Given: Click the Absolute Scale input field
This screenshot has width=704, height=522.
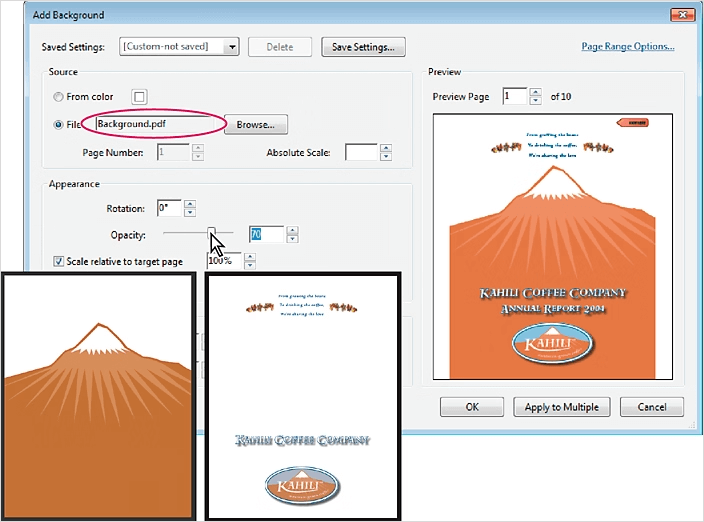Looking at the screenshot, I should 361,152.
